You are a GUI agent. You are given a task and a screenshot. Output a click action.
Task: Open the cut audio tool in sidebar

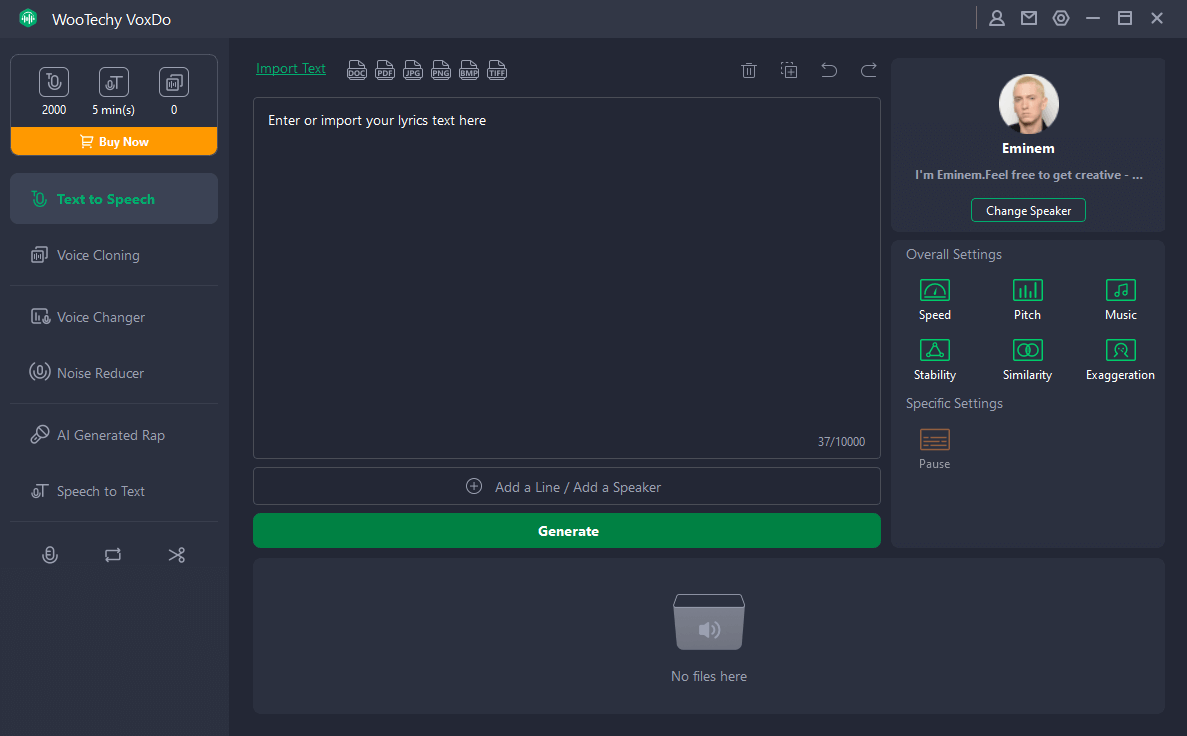[x=177, y=555]
